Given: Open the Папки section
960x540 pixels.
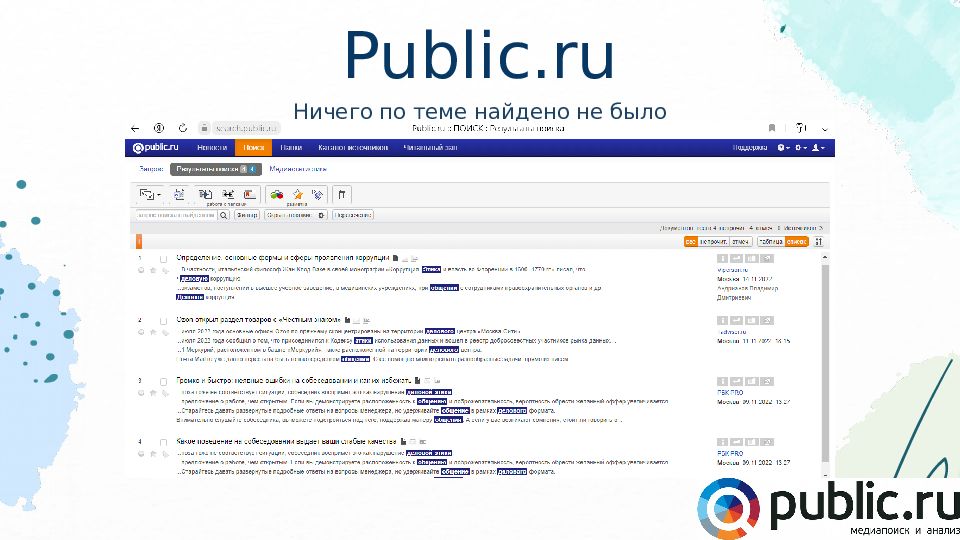Looking at the screenshot, I should tap(291, 148).
